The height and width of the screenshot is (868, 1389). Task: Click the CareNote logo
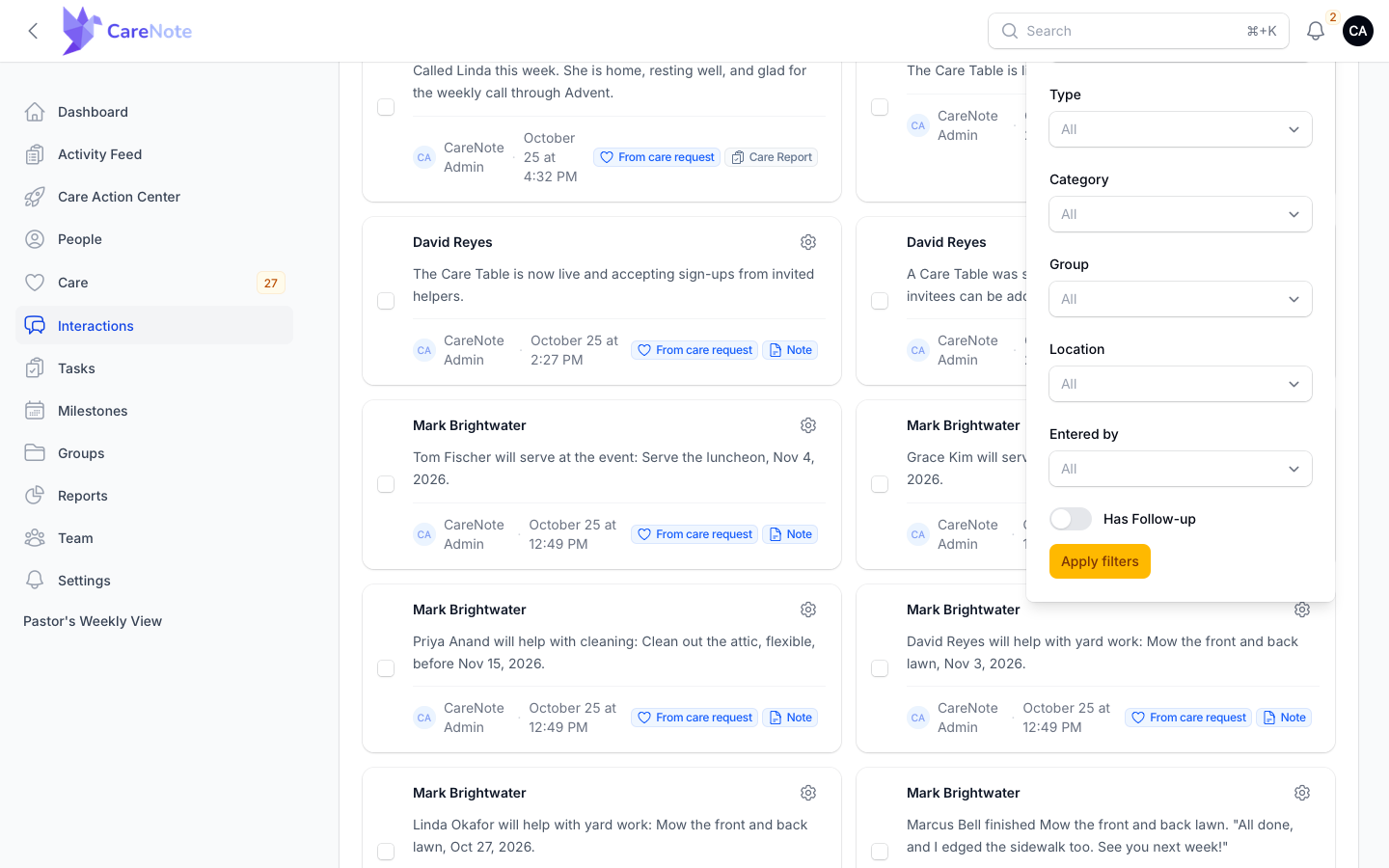click(x=126, y=31)
